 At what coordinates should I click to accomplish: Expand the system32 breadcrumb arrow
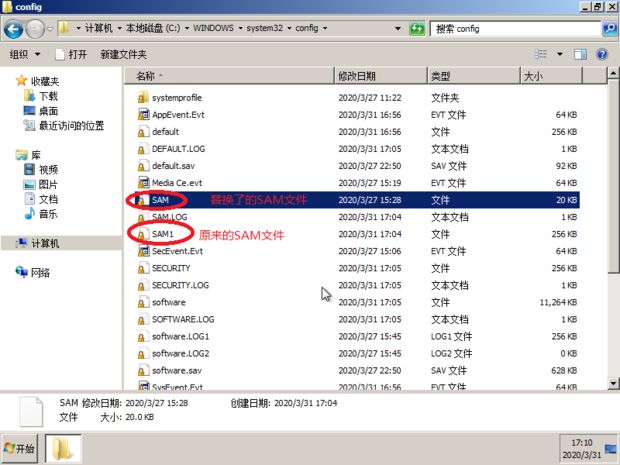[x=289, y=28]
